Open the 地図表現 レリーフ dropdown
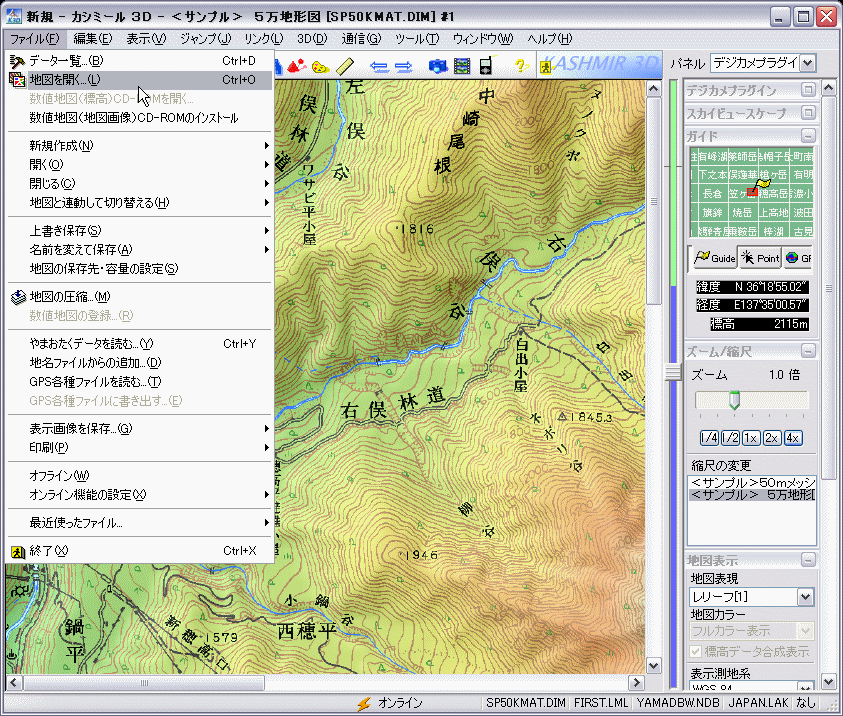Image resolution: width=843 pixels, height=716 pixels. pyautogui.click(x=805, y=597)
